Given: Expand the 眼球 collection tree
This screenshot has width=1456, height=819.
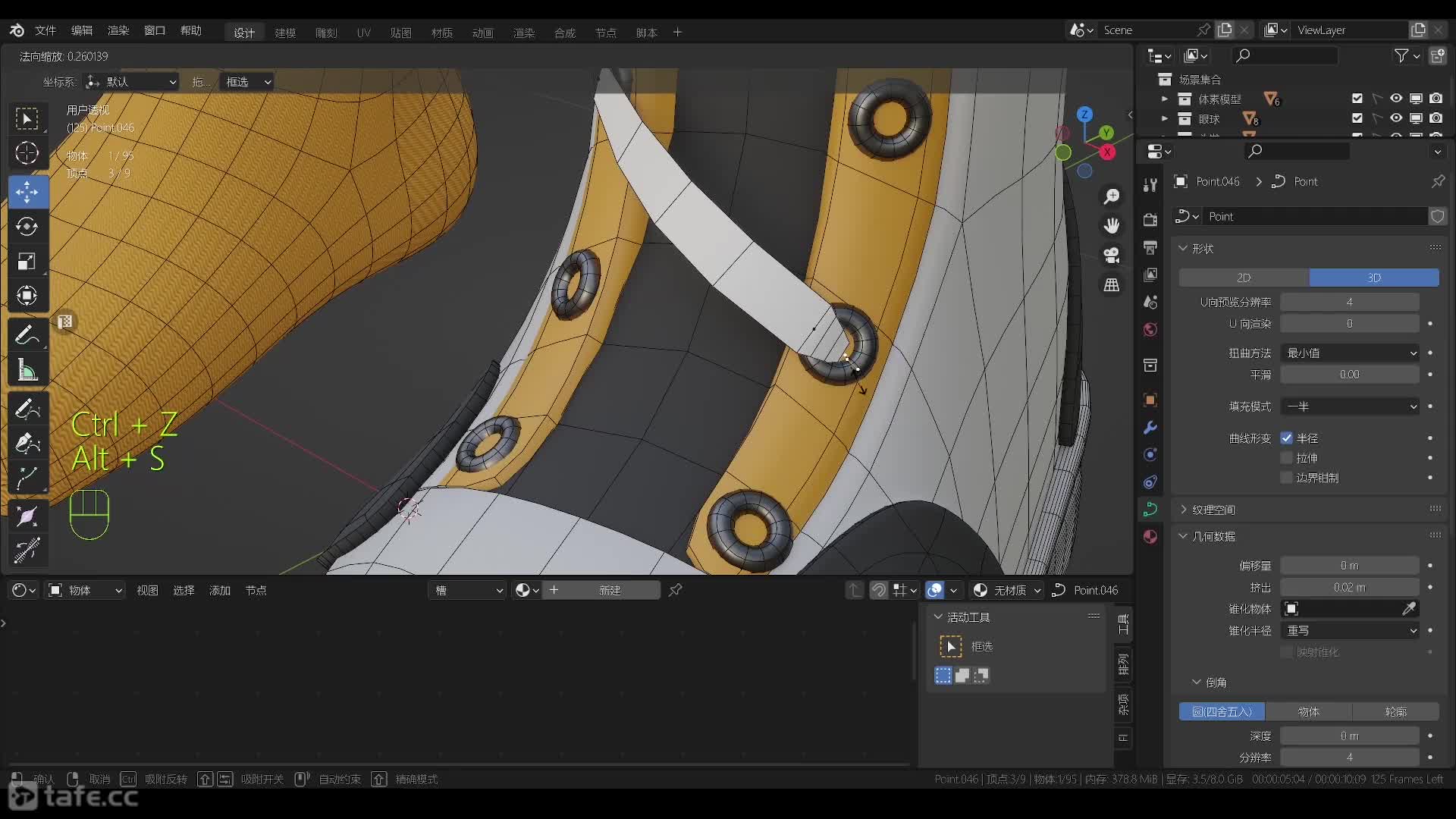Looking at the screenshot, I should 1165,118.
